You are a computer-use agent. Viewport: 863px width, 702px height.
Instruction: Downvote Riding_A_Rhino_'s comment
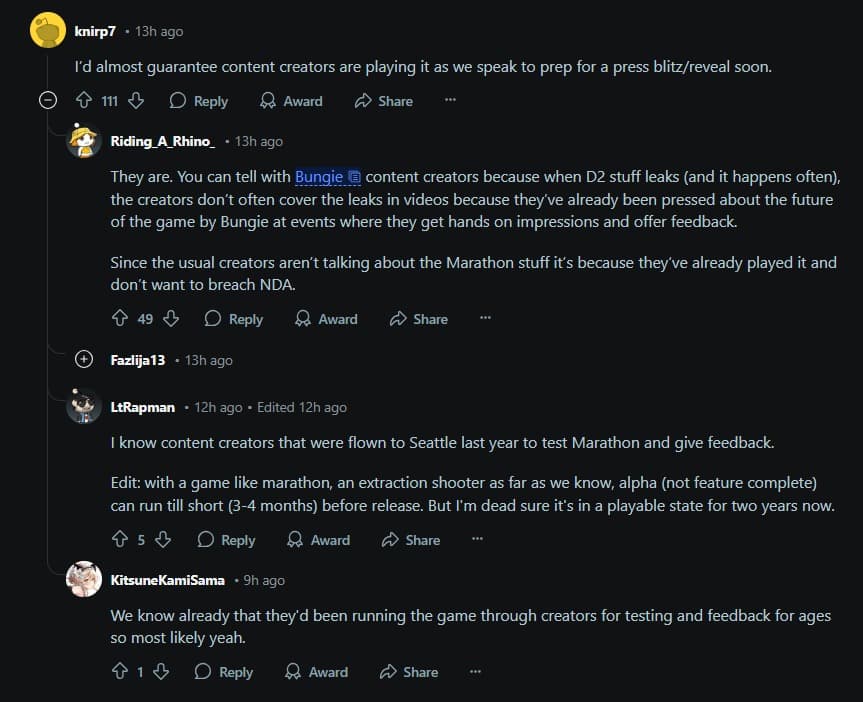171,319
